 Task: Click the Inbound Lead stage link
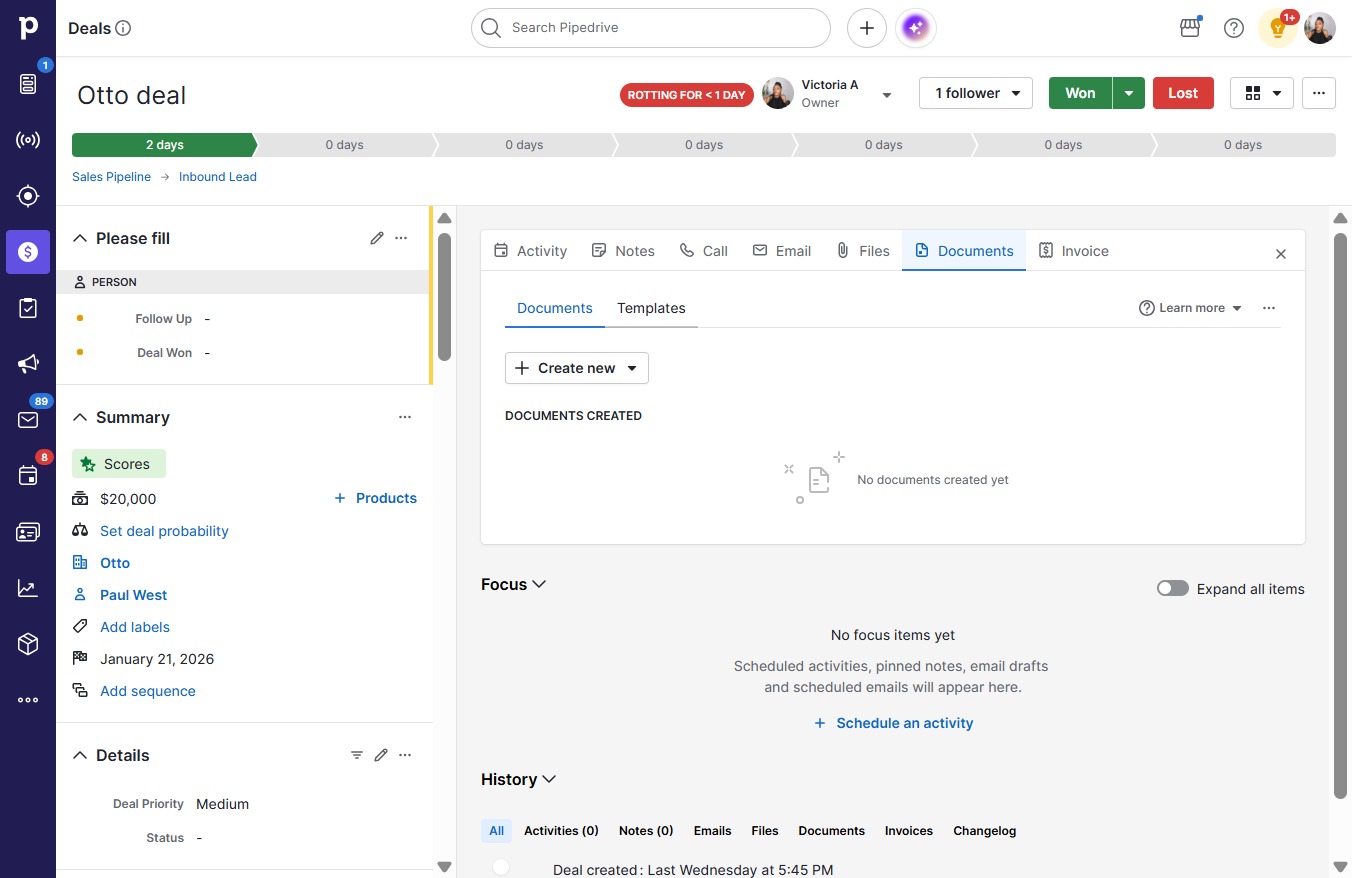(x=218, y=177)
